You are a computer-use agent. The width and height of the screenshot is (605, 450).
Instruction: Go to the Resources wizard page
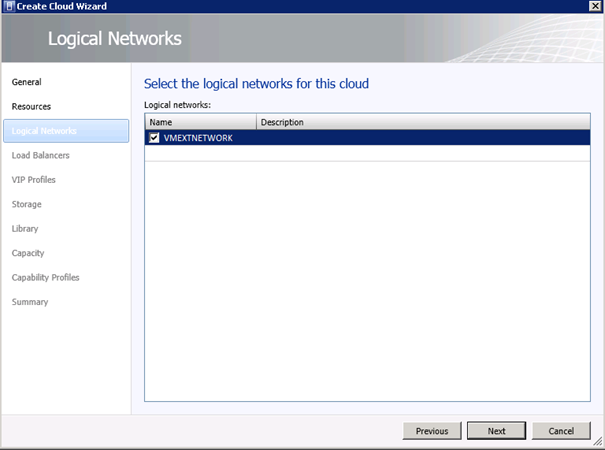tap(31, 107)
